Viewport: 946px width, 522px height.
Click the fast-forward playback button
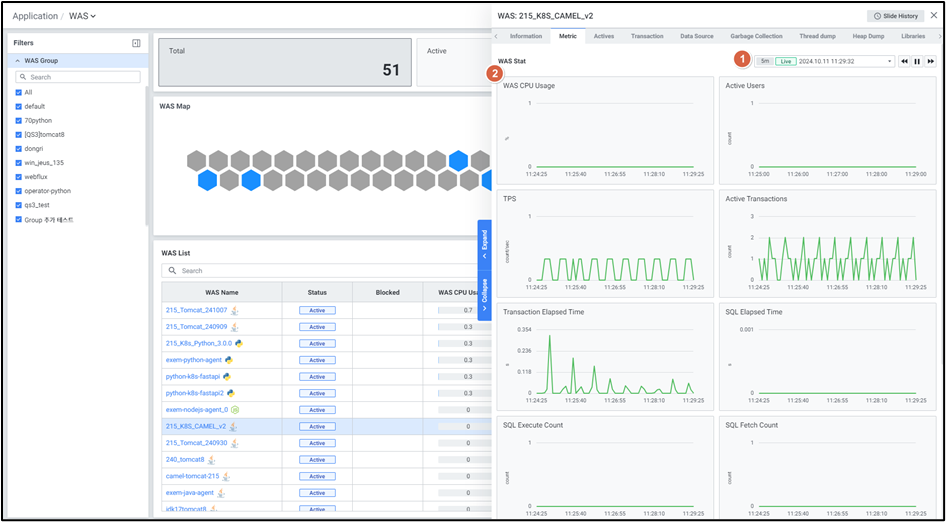click(930, 61)
